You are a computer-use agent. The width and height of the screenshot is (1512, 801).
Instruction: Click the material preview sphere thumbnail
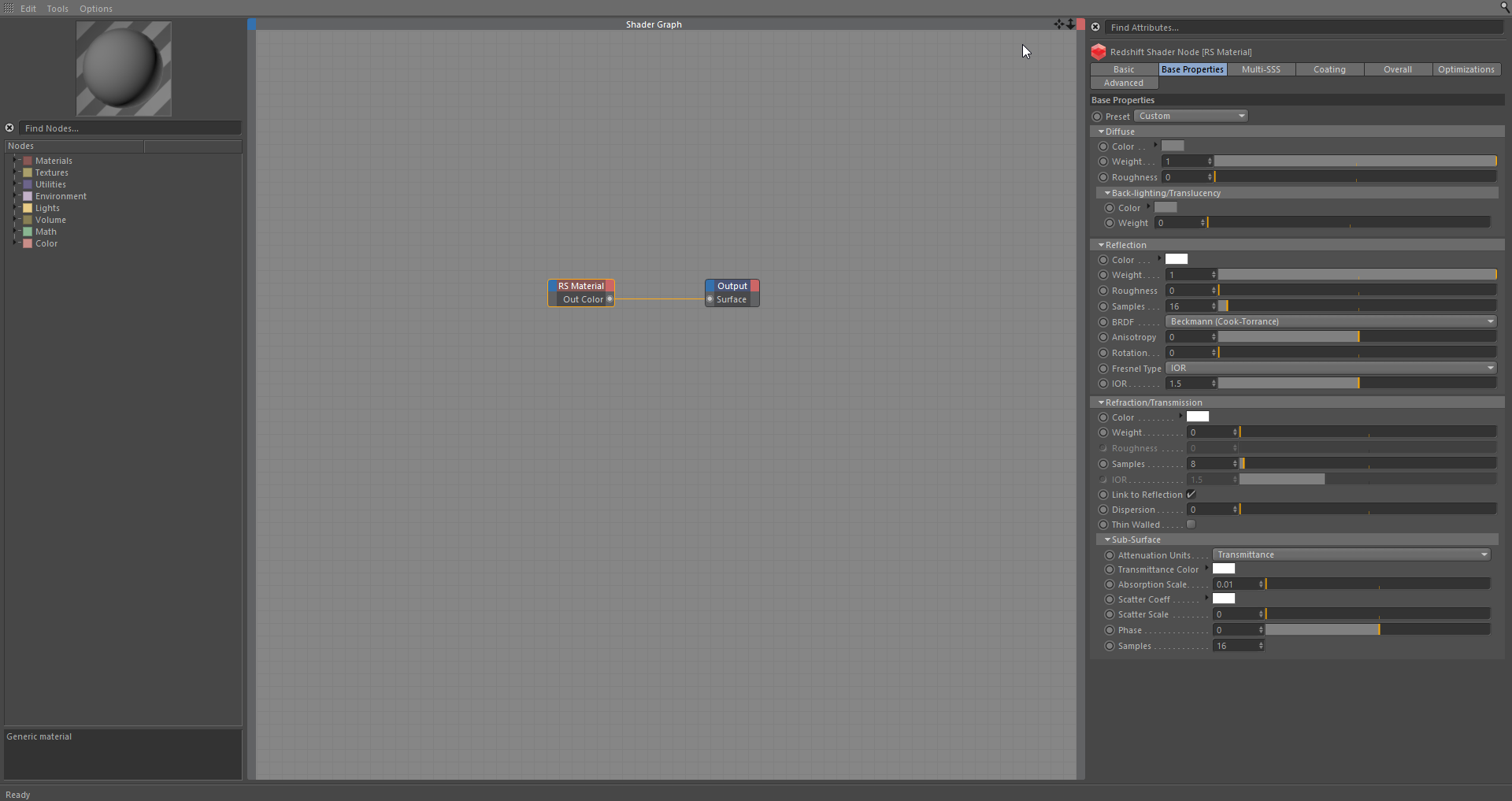tap(123, 69)
